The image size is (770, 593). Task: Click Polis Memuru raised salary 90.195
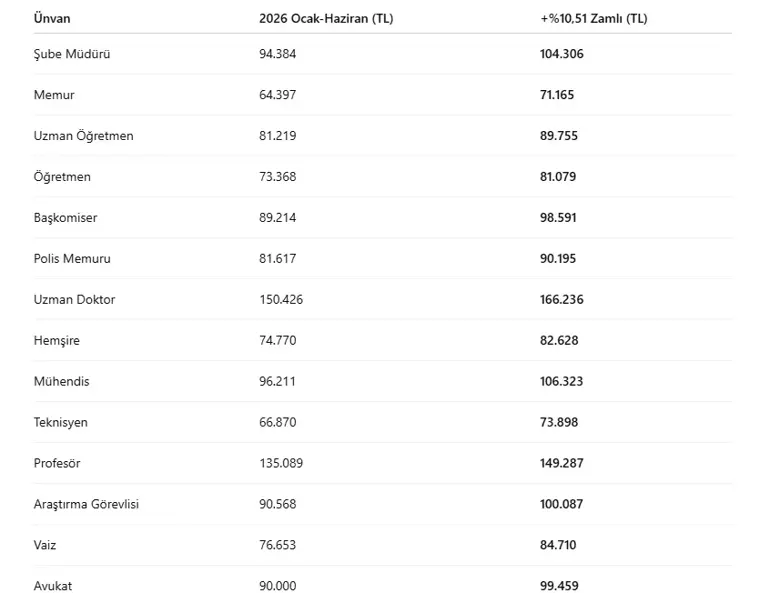558,259
